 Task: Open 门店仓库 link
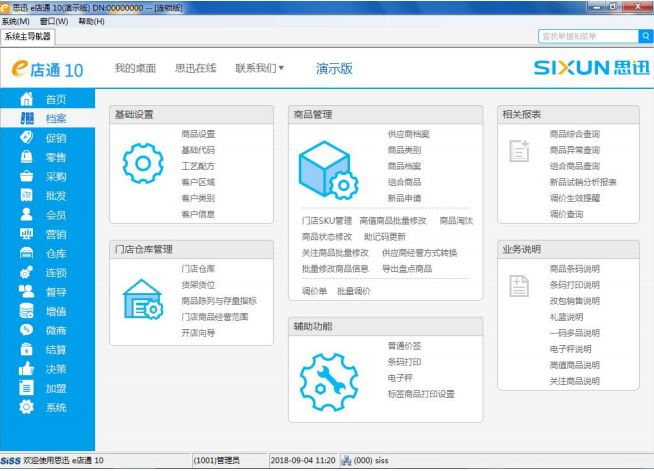(x=198, y=269)
